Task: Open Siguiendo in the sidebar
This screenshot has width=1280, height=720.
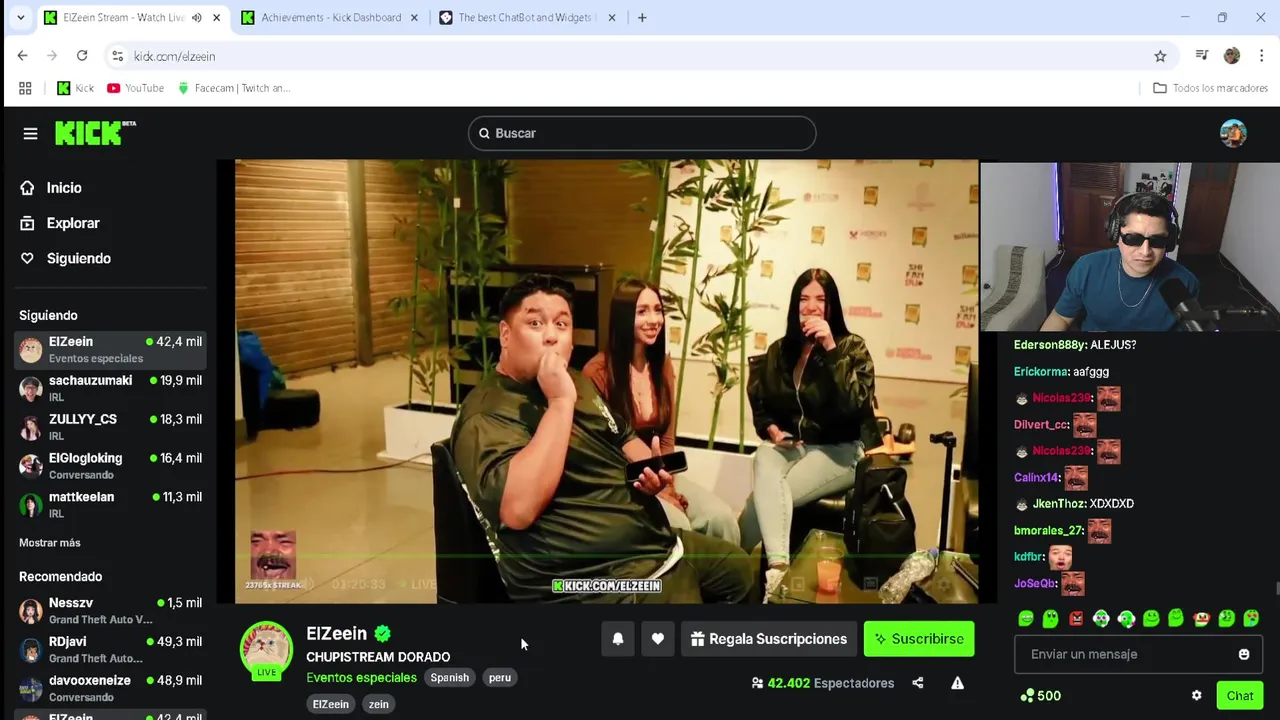Action: pyautogui.click(x=66, y=258)
